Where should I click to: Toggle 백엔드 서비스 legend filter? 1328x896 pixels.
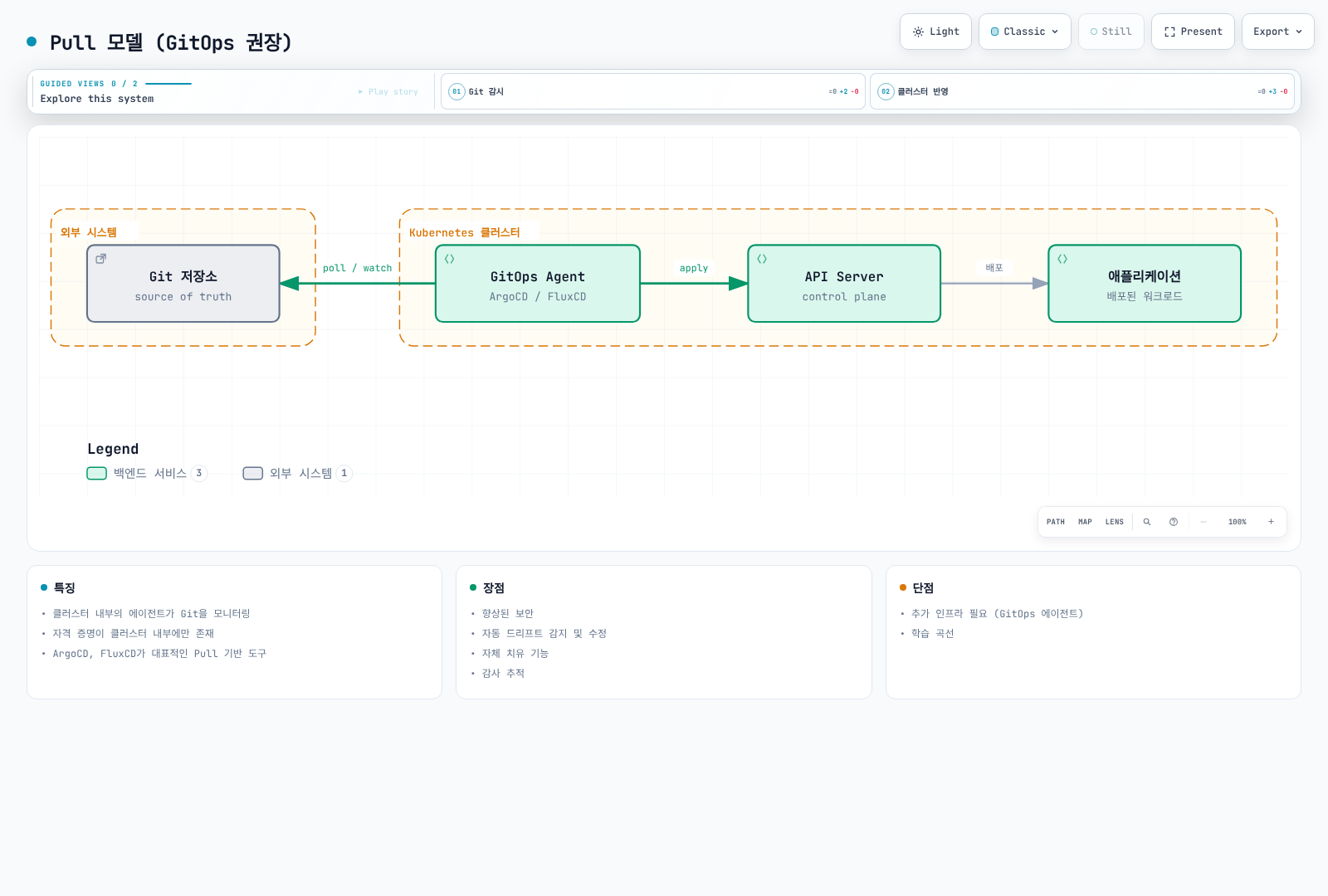click(147, 473)
